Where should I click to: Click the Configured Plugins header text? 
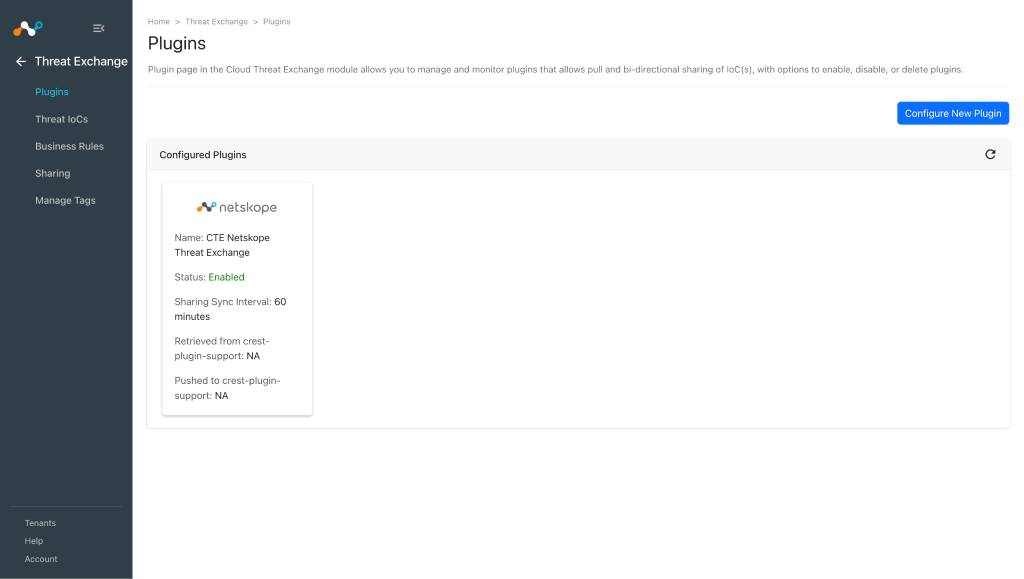click(202, 155)
